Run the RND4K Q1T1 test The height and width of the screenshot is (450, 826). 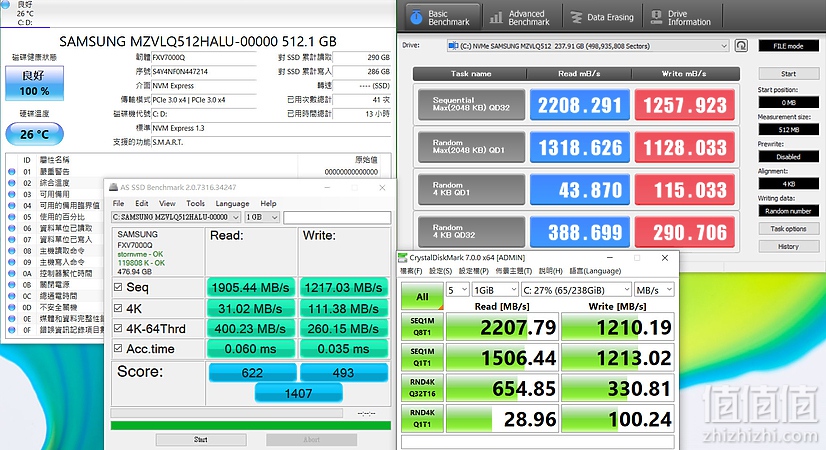[422, 418]
